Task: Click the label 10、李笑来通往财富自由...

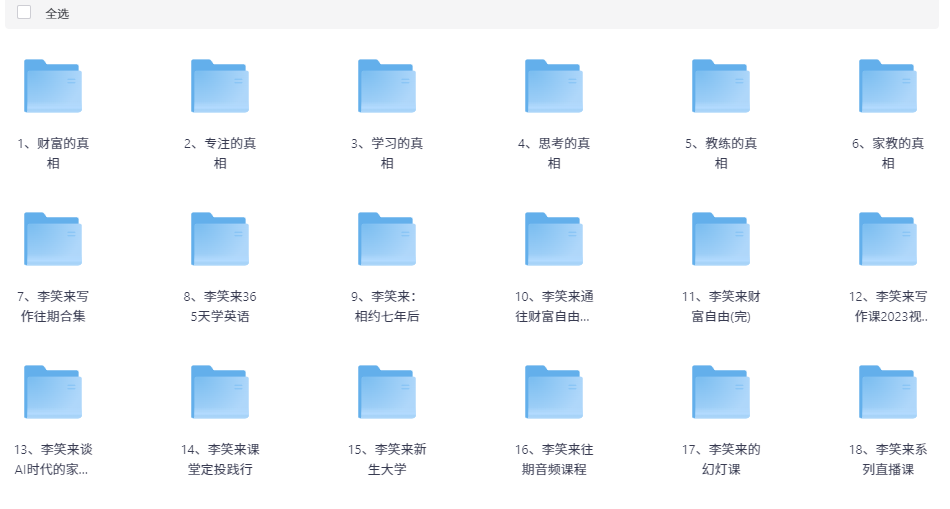Action: pyautogui.click(x=554, y=306)
